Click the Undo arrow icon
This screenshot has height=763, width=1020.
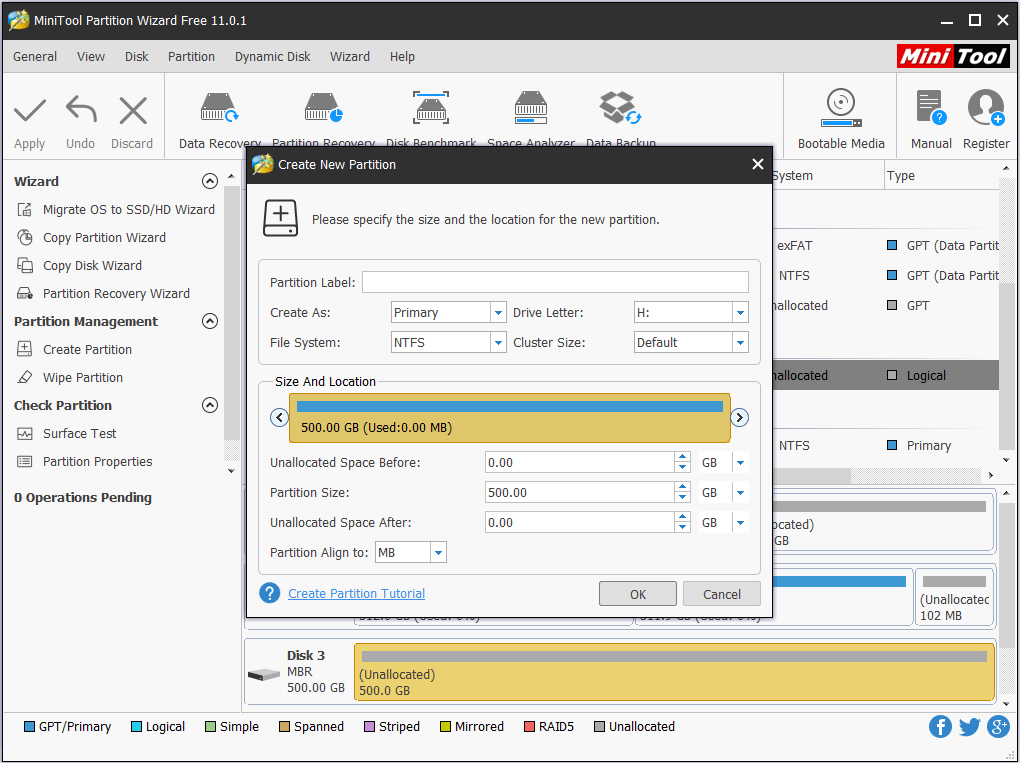pyautogui.click(x=81, y=110)
